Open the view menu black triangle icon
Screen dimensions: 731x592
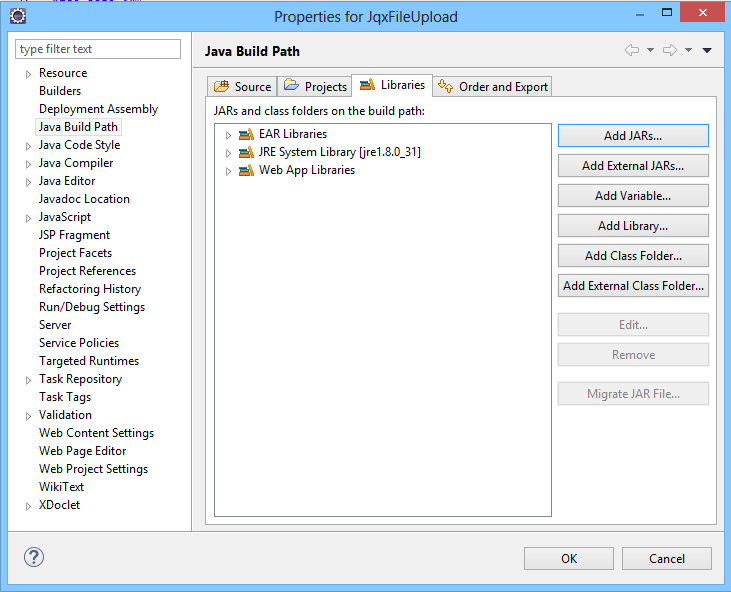[x=707, y=50]
